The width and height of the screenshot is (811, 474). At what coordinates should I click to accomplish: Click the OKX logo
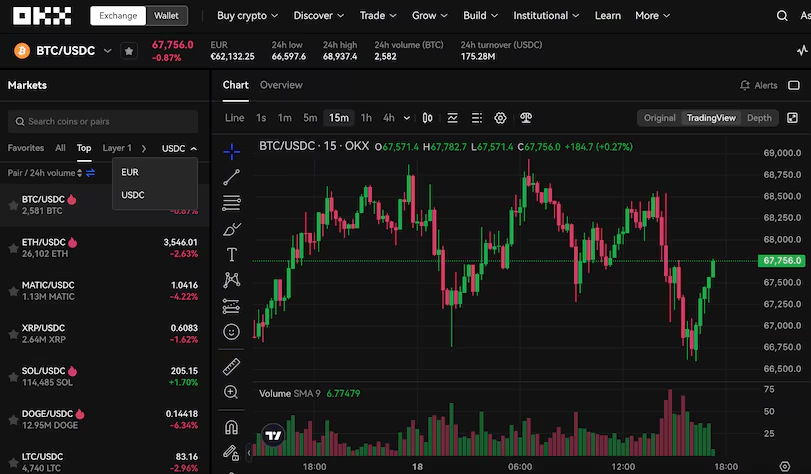42,16
